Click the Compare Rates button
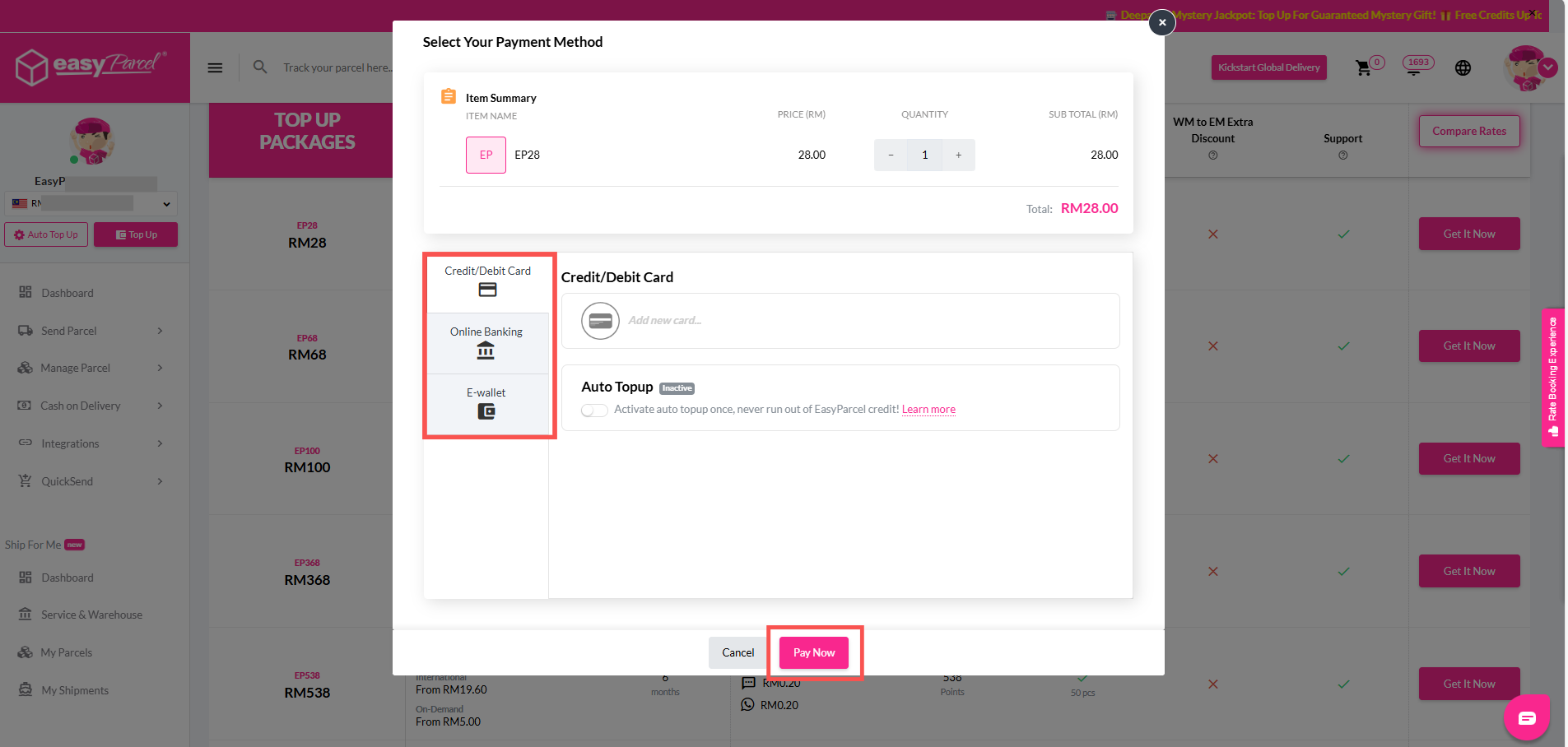 [1469, 131]
